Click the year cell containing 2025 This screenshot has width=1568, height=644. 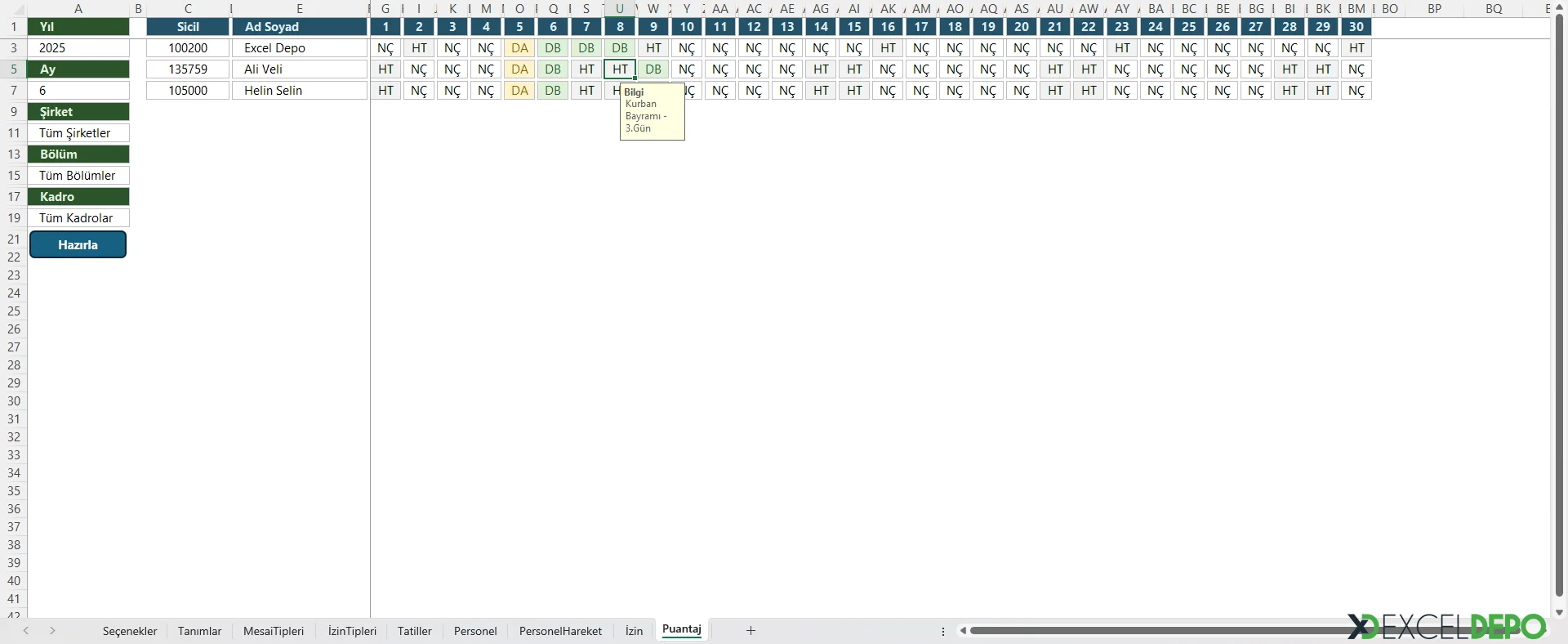click(x=78, y=48)
